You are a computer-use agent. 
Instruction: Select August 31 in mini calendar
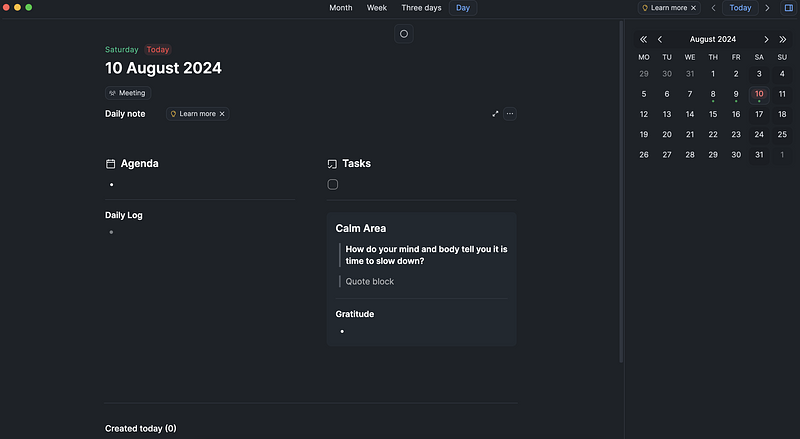[x=759, y=155]
